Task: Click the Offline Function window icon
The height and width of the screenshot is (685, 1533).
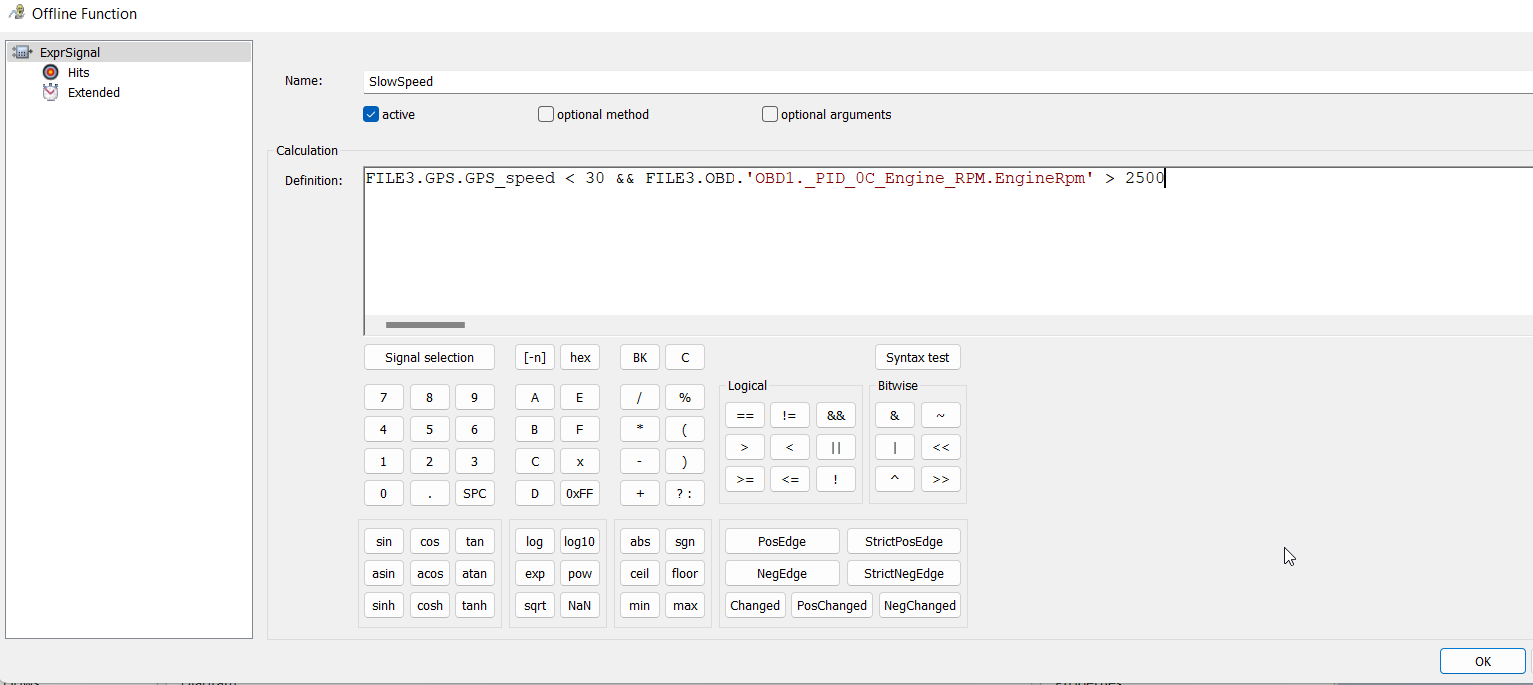Action: 16,13
